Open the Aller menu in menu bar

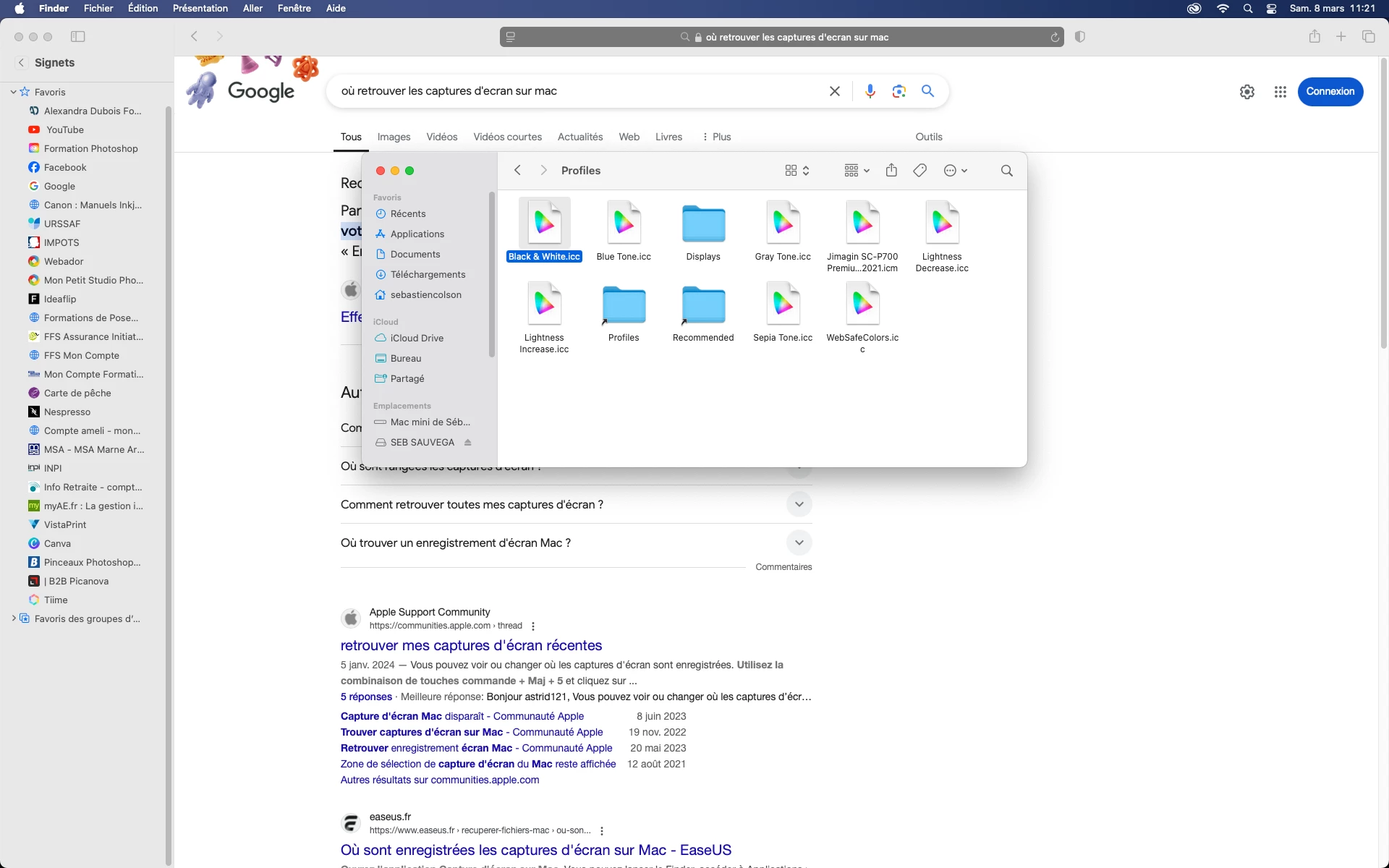point(252,8)
